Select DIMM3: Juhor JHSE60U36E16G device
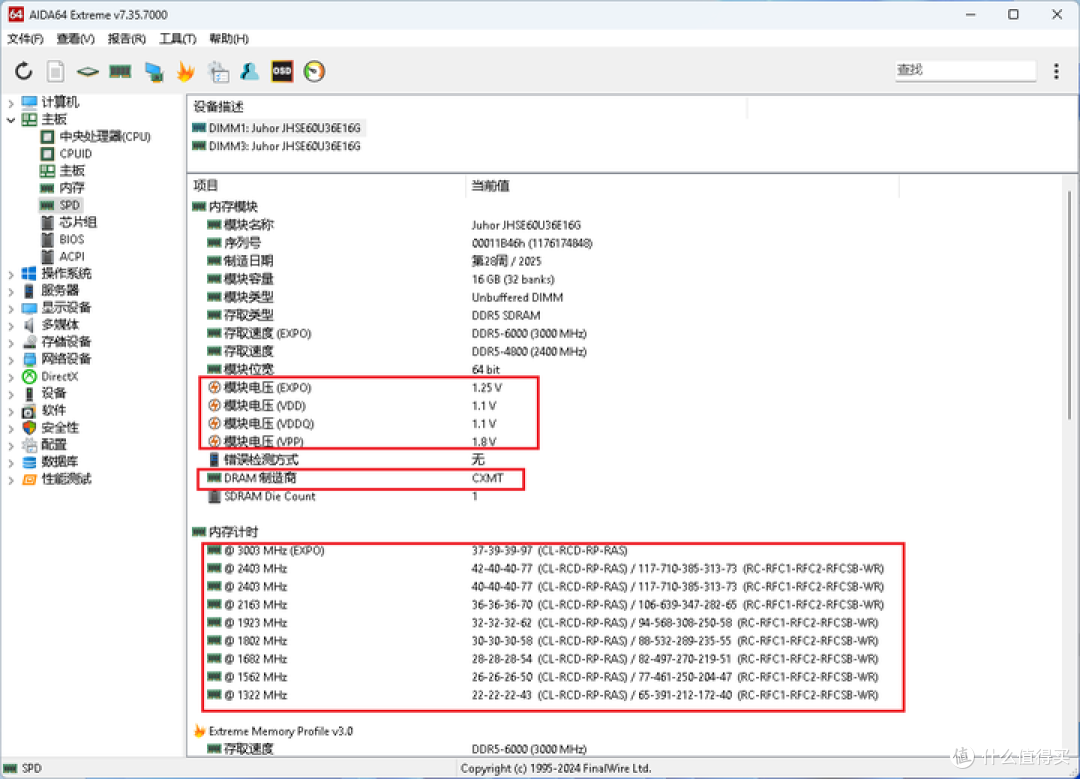 (x=276, y=146)
